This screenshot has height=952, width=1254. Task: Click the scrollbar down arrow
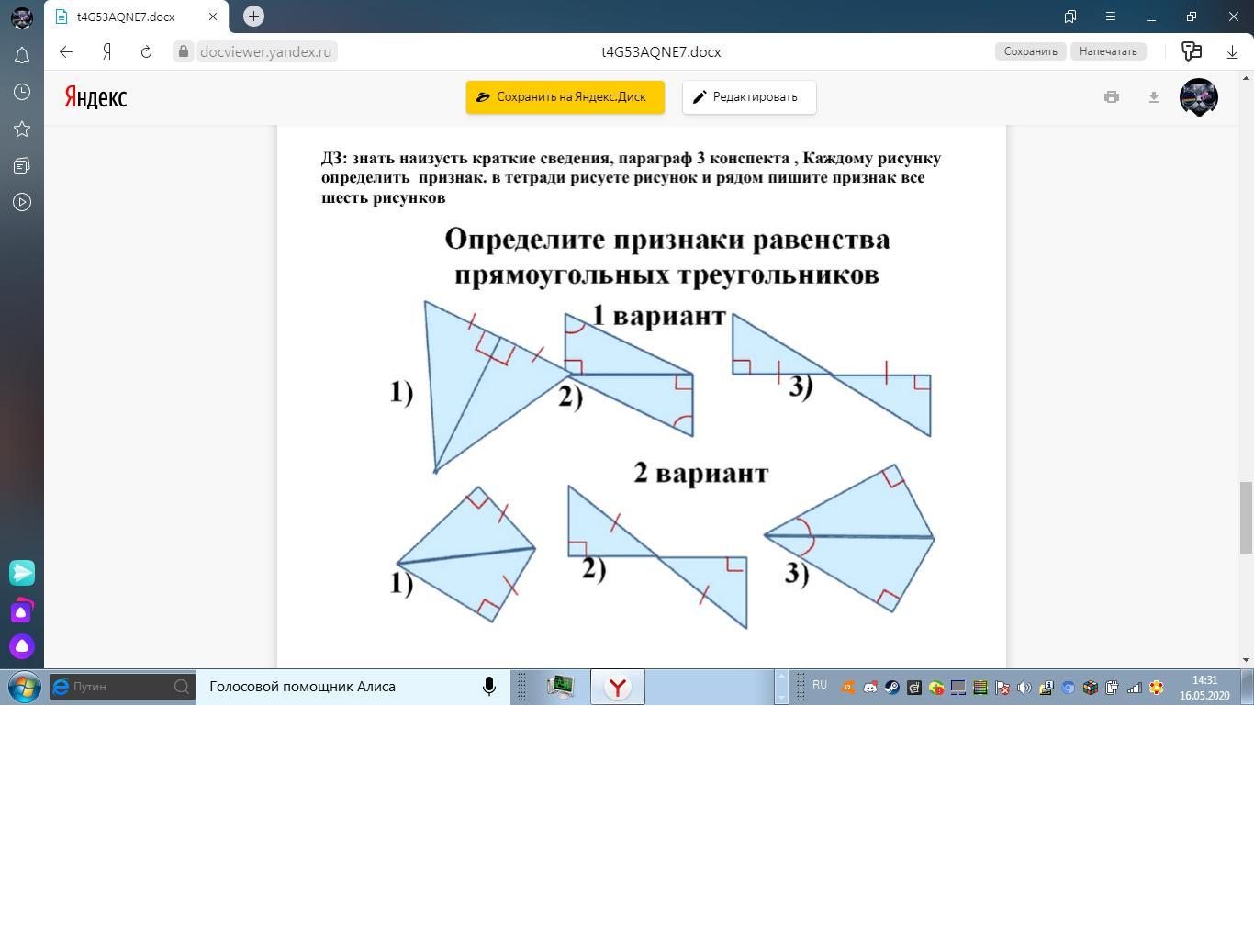pyautogui.click(x=1247, y=659)
